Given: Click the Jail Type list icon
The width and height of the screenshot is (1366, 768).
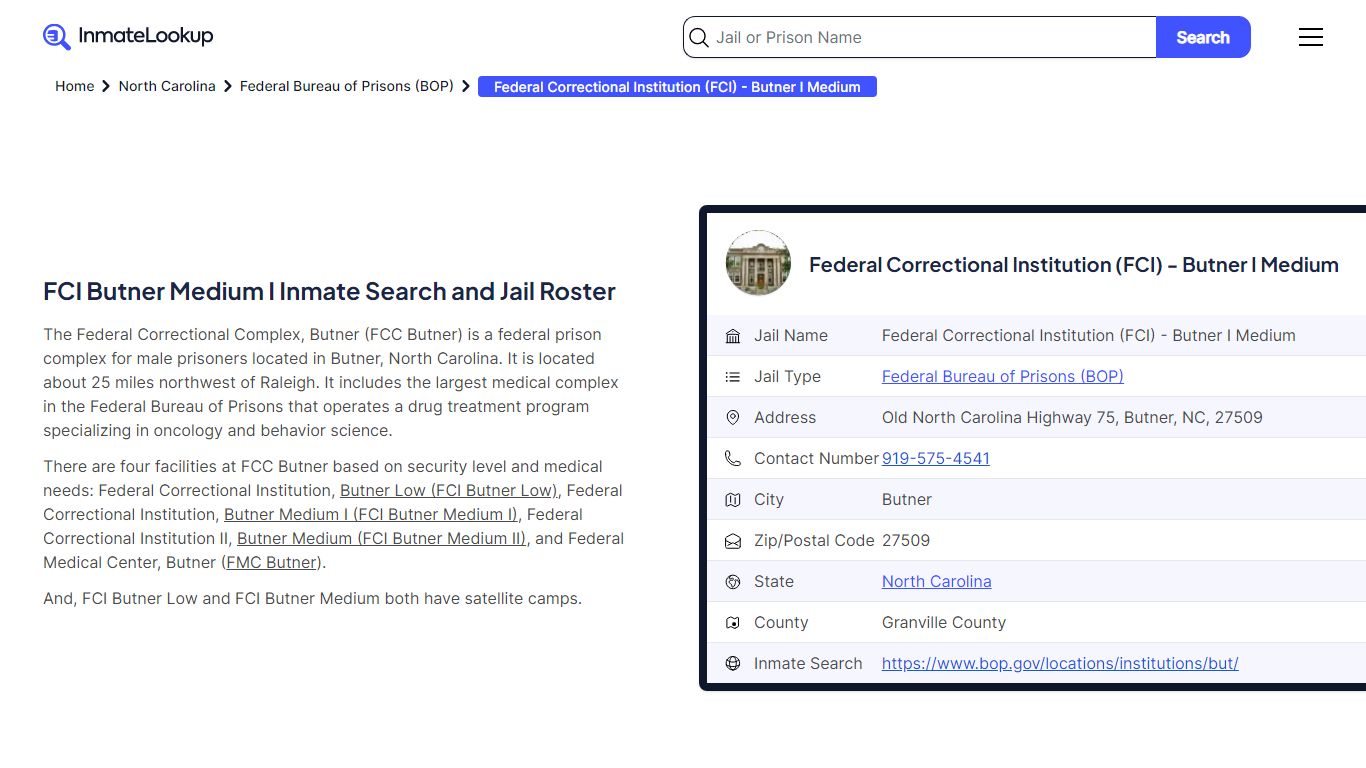Looking at the screenshot, I should coord(733,377).
